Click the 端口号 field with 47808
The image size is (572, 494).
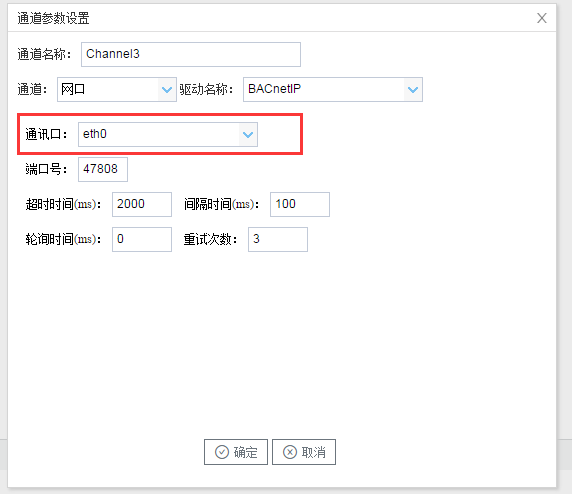click(103, 169)
